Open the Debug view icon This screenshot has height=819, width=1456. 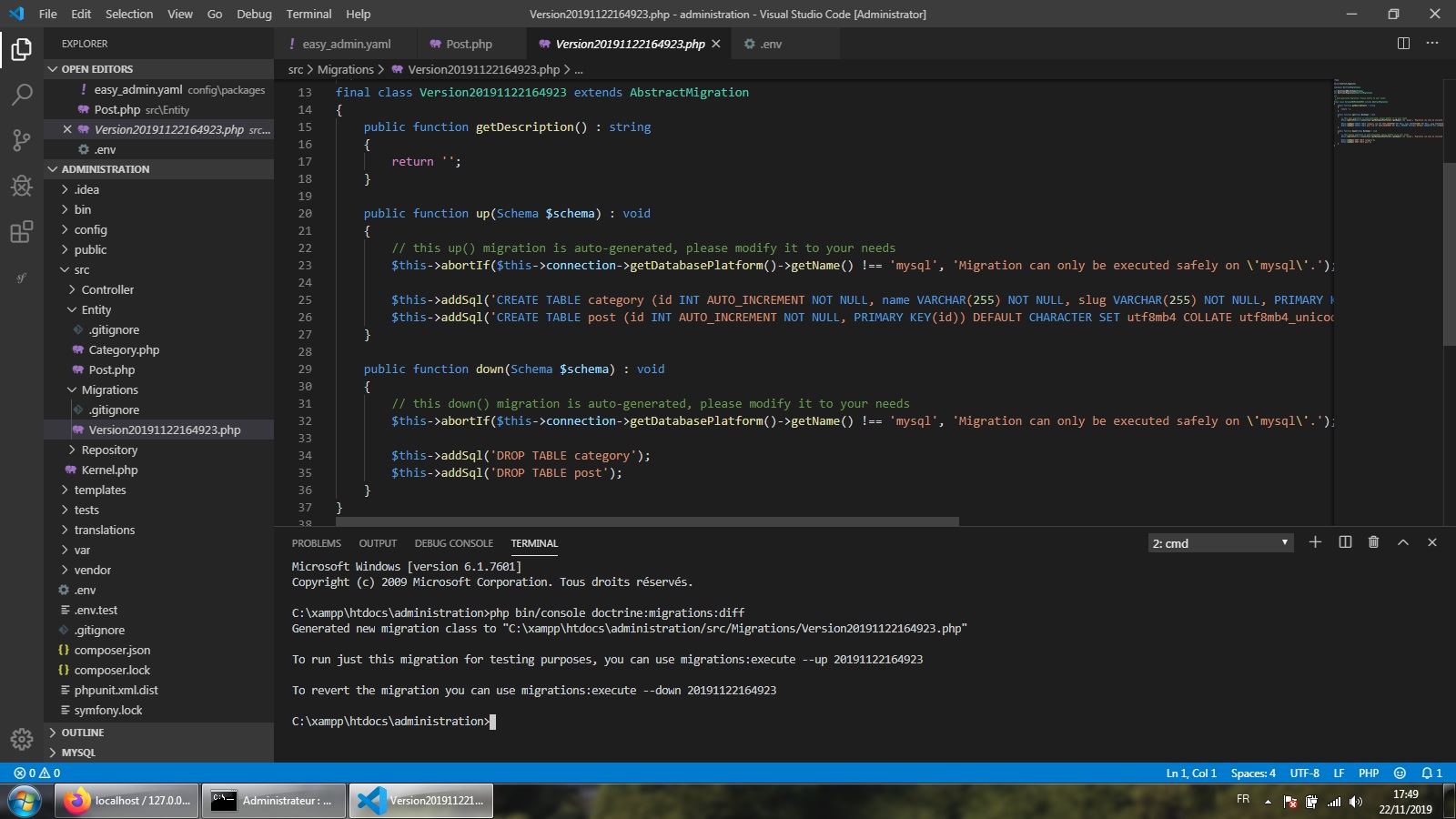[x=22, y=187]
